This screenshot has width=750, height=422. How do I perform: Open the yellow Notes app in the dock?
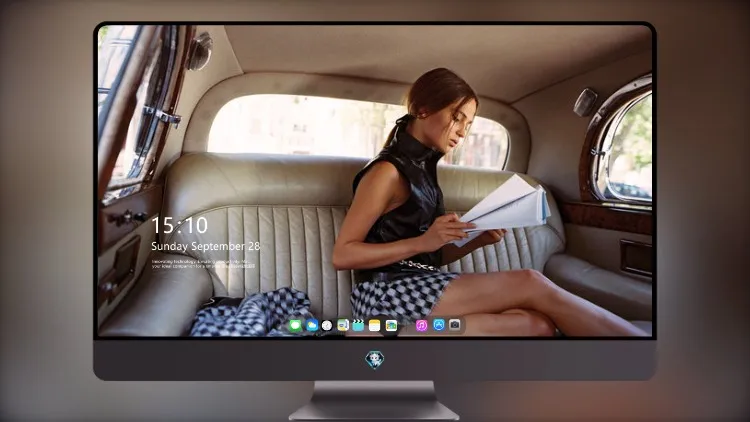(375, 325)
